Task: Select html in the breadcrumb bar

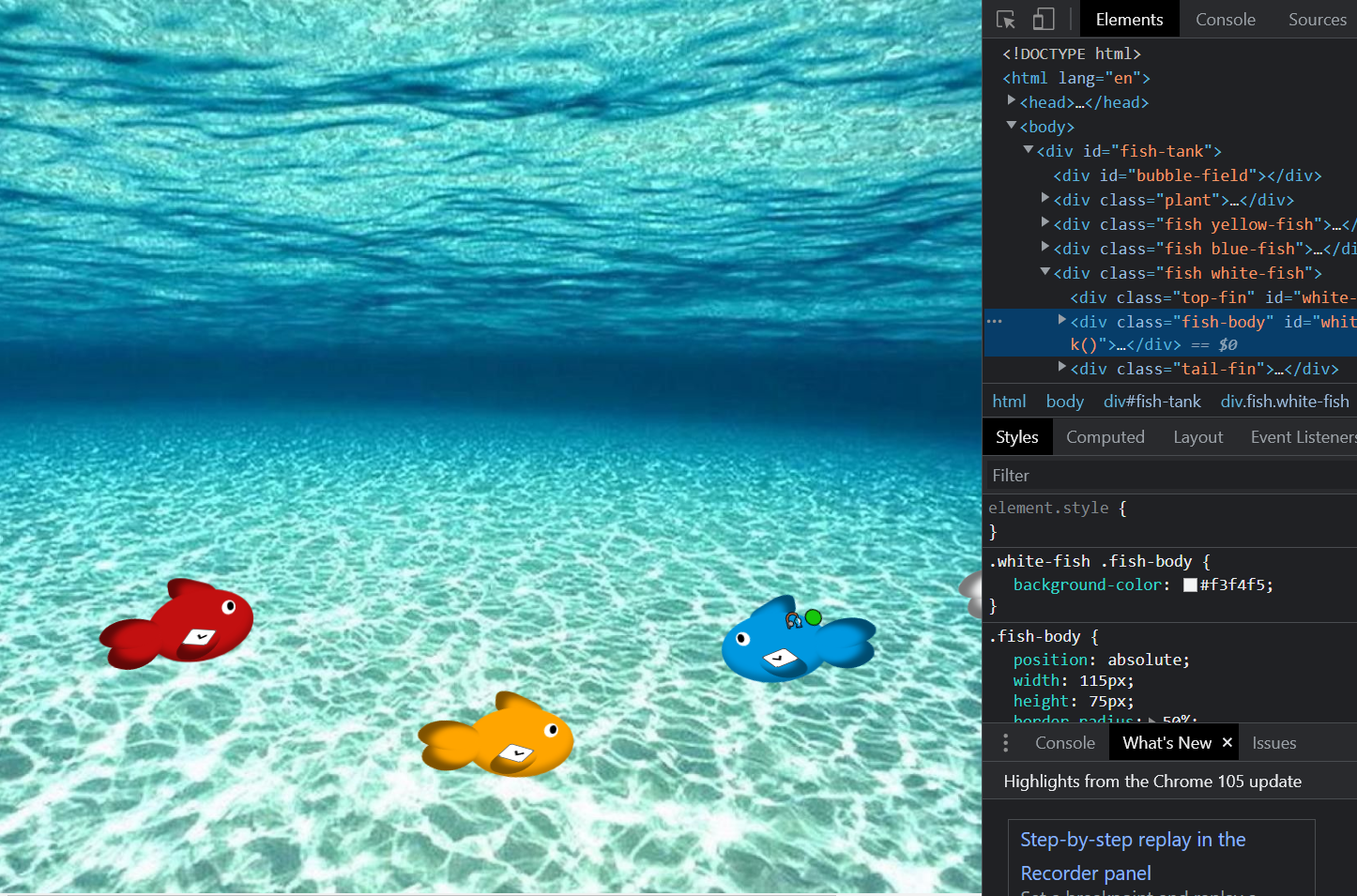Action: click(1009, 401)
